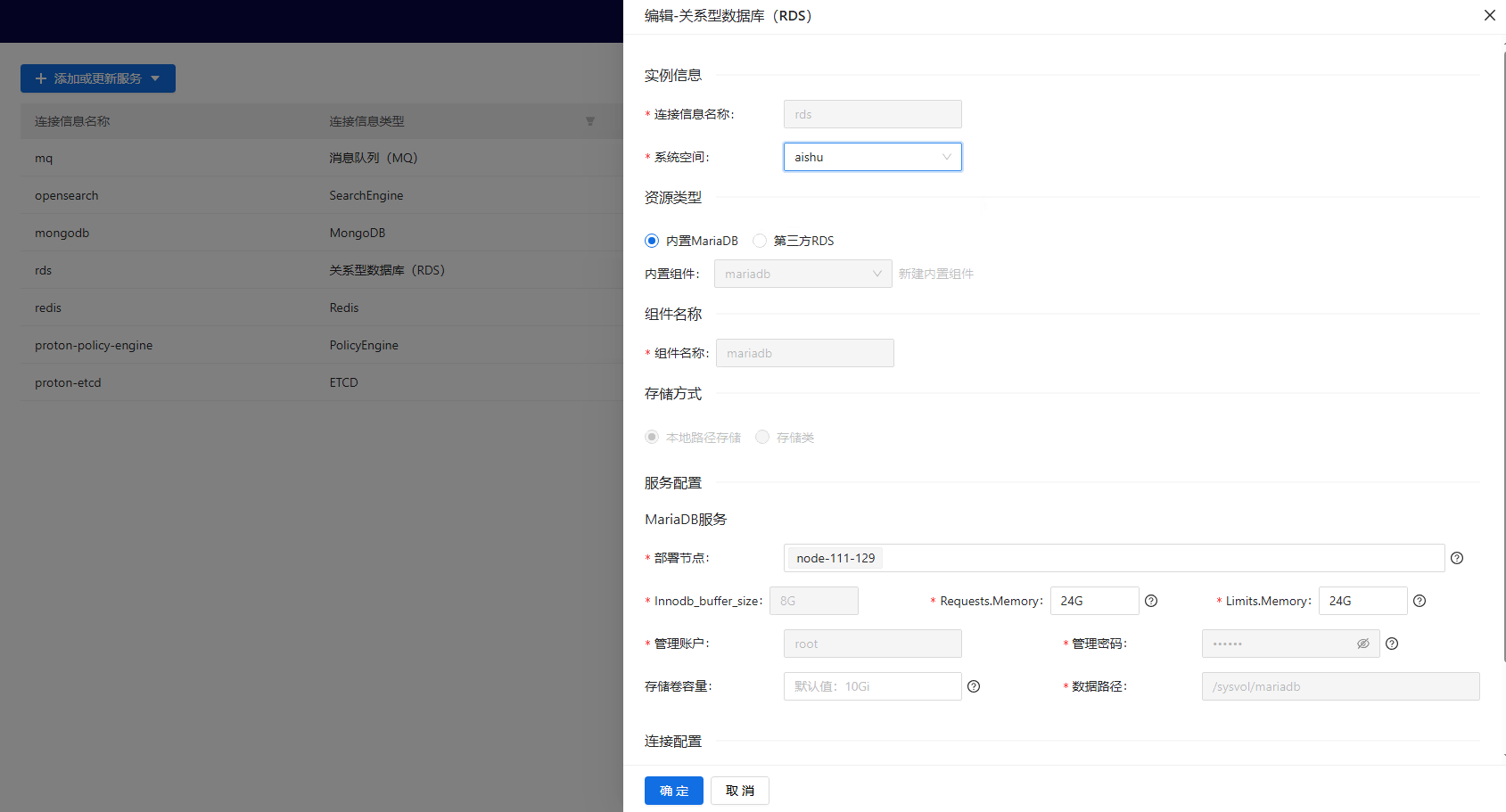Click Innodb_buffer_size input field
Screen dimensions: 1506x812
pos(814,601)
